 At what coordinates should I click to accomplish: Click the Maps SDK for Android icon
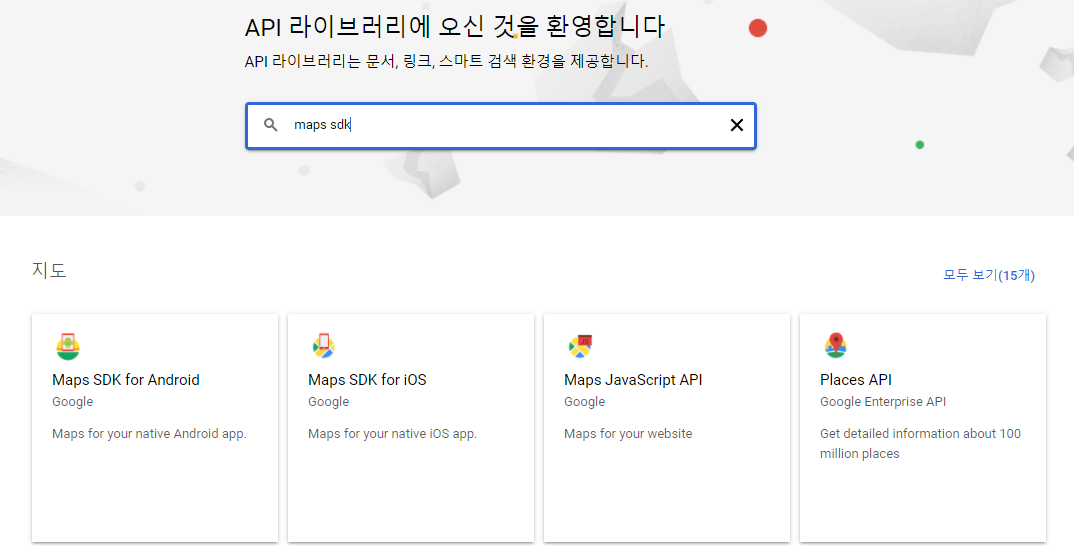pyautogui.click(x=68, y=346)
